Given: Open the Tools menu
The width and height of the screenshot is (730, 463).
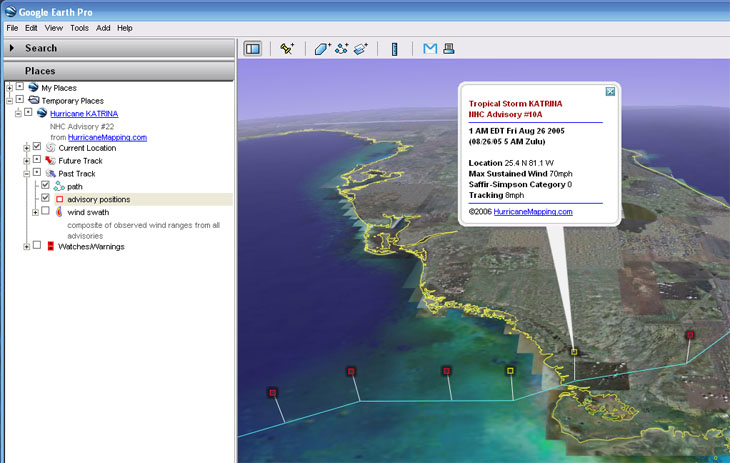Looking at the screenshot, I should click(x=79, y=28).
